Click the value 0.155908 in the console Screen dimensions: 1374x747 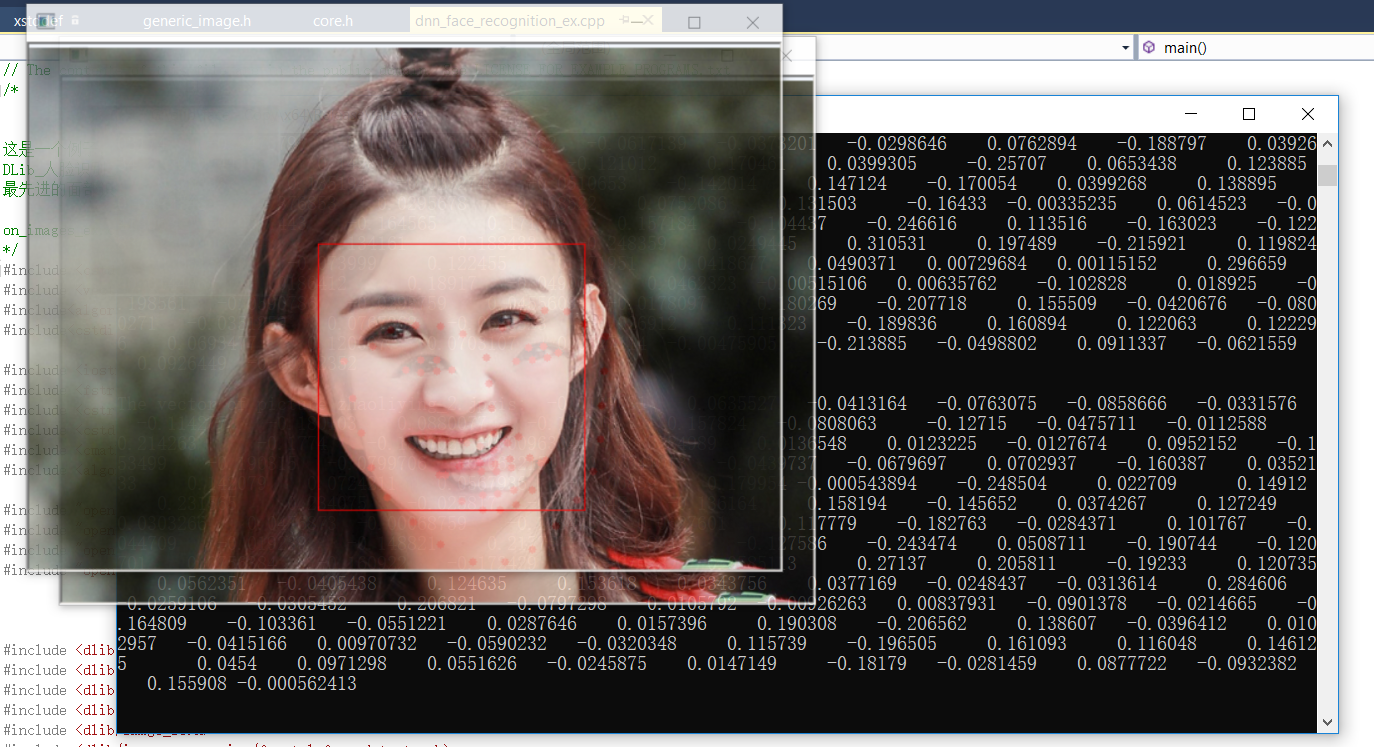(x=187, y=684)
